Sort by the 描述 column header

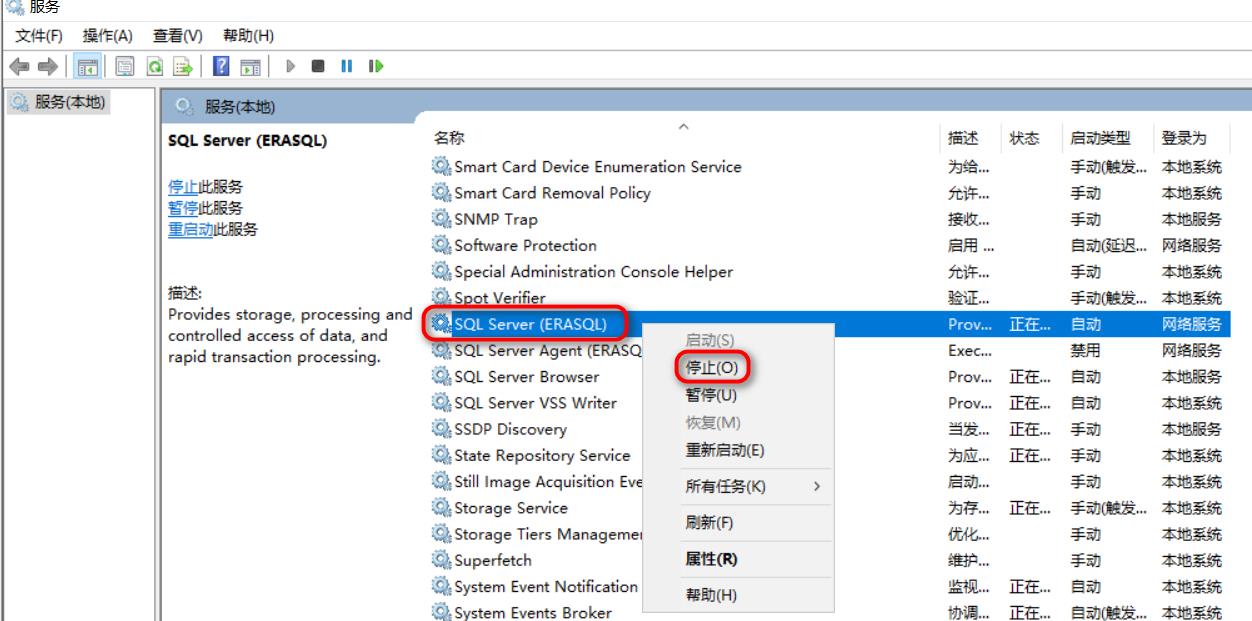click(963, 139)
